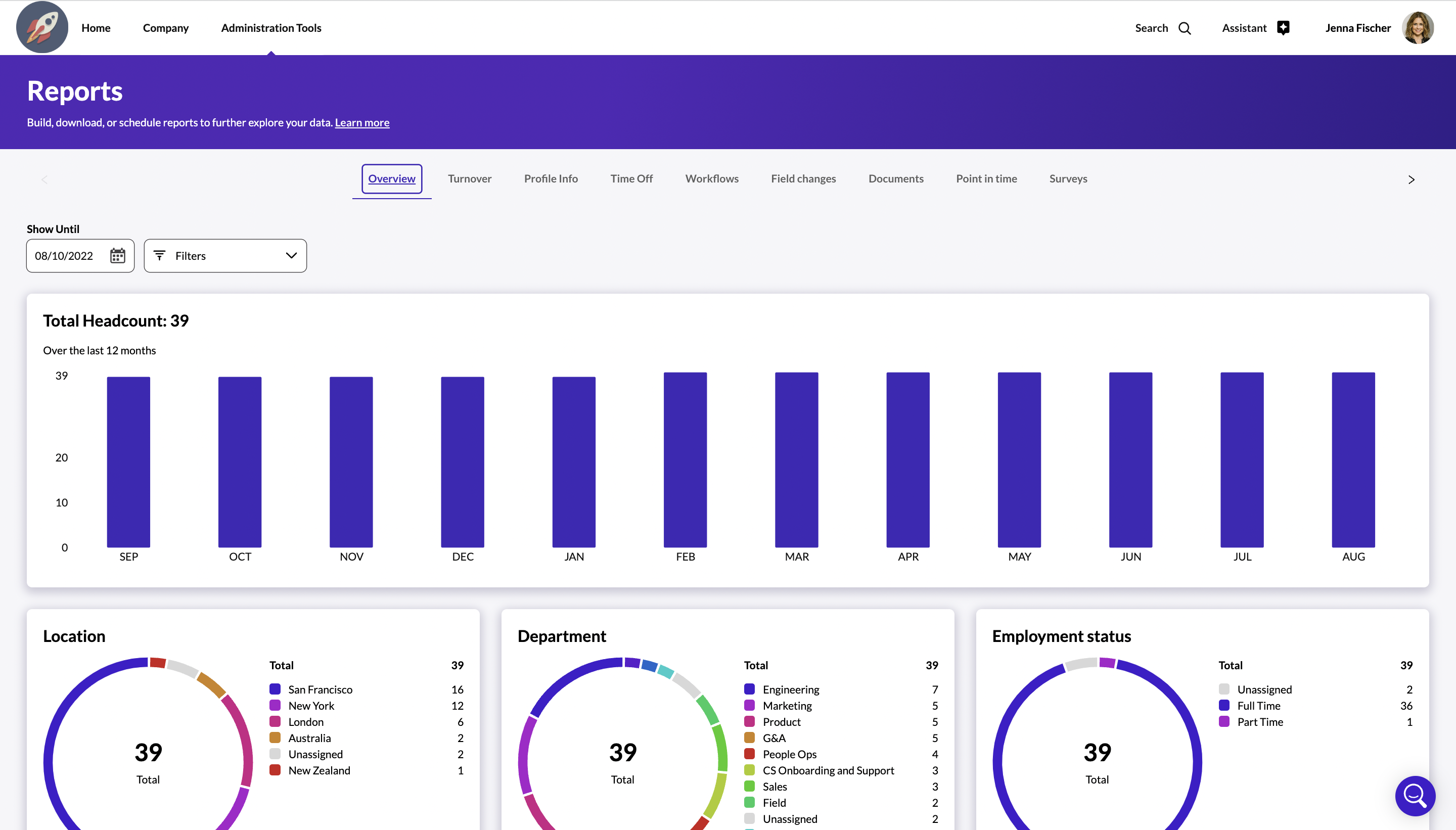Click the floating magnifier button at bottom right
The width and height of the screenshot is (1456, 830).
pos(1415,796)
